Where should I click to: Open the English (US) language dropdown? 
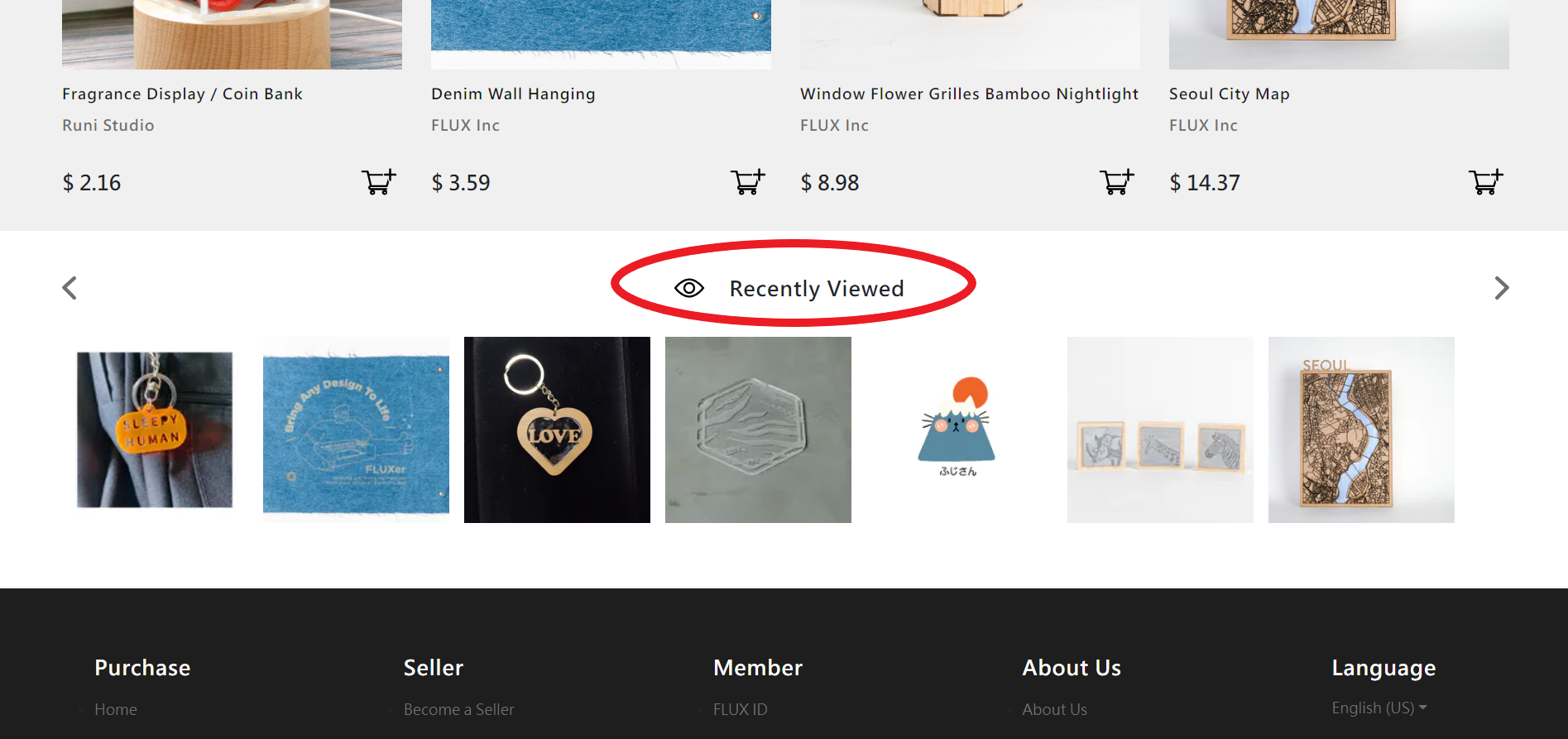[x=1379, y=708]
